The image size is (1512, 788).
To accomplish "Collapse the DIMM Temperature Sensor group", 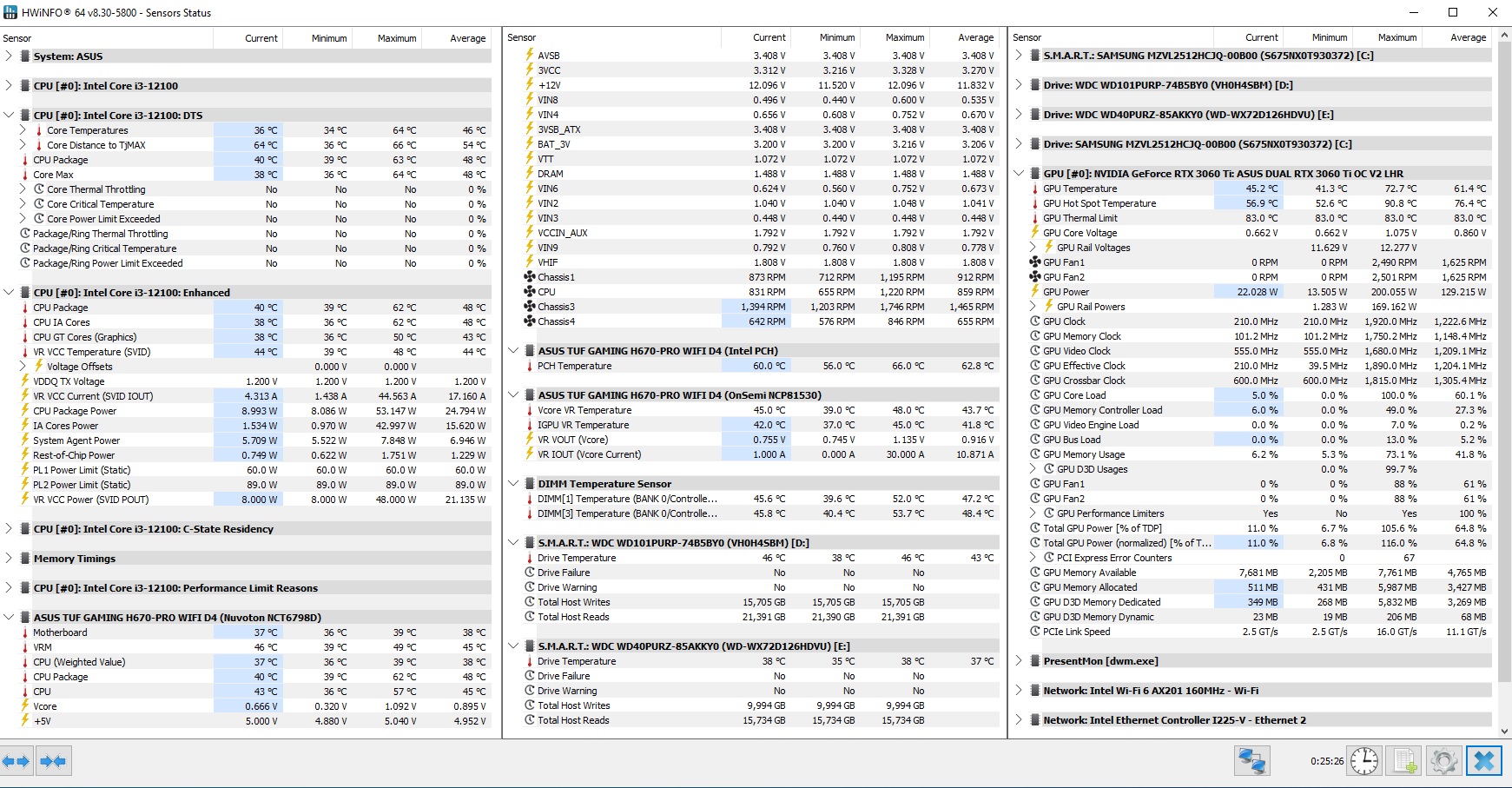I will [x=513, y=484].
